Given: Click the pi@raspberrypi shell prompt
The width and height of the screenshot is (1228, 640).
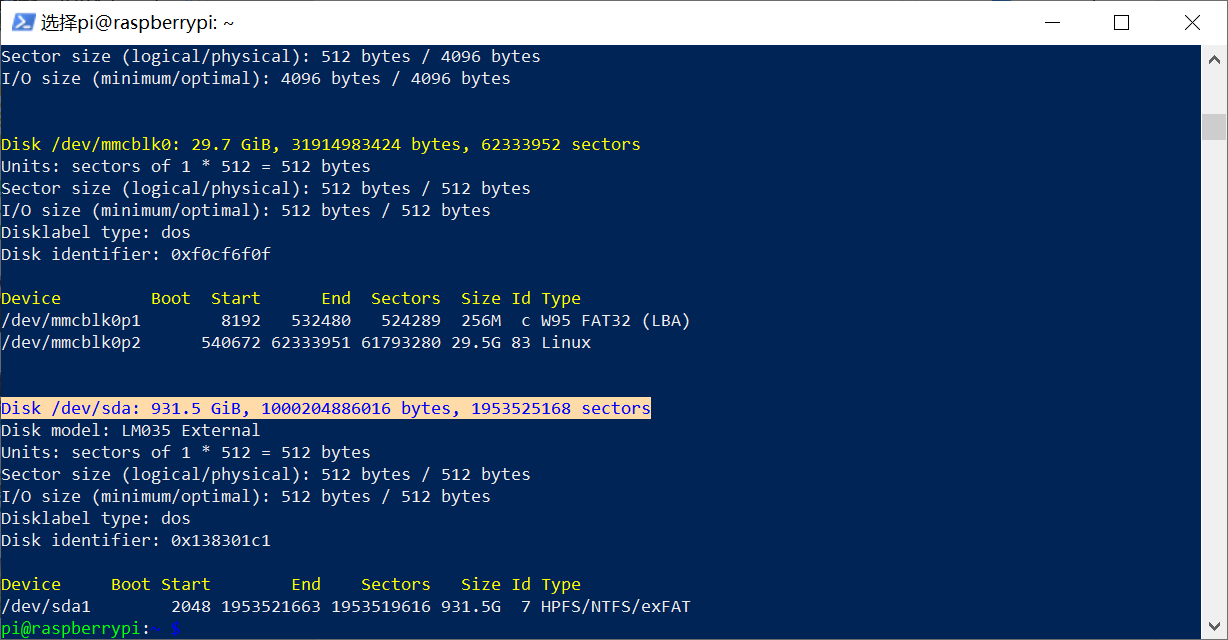Looking at the screenshot, I should pos(91,628).
